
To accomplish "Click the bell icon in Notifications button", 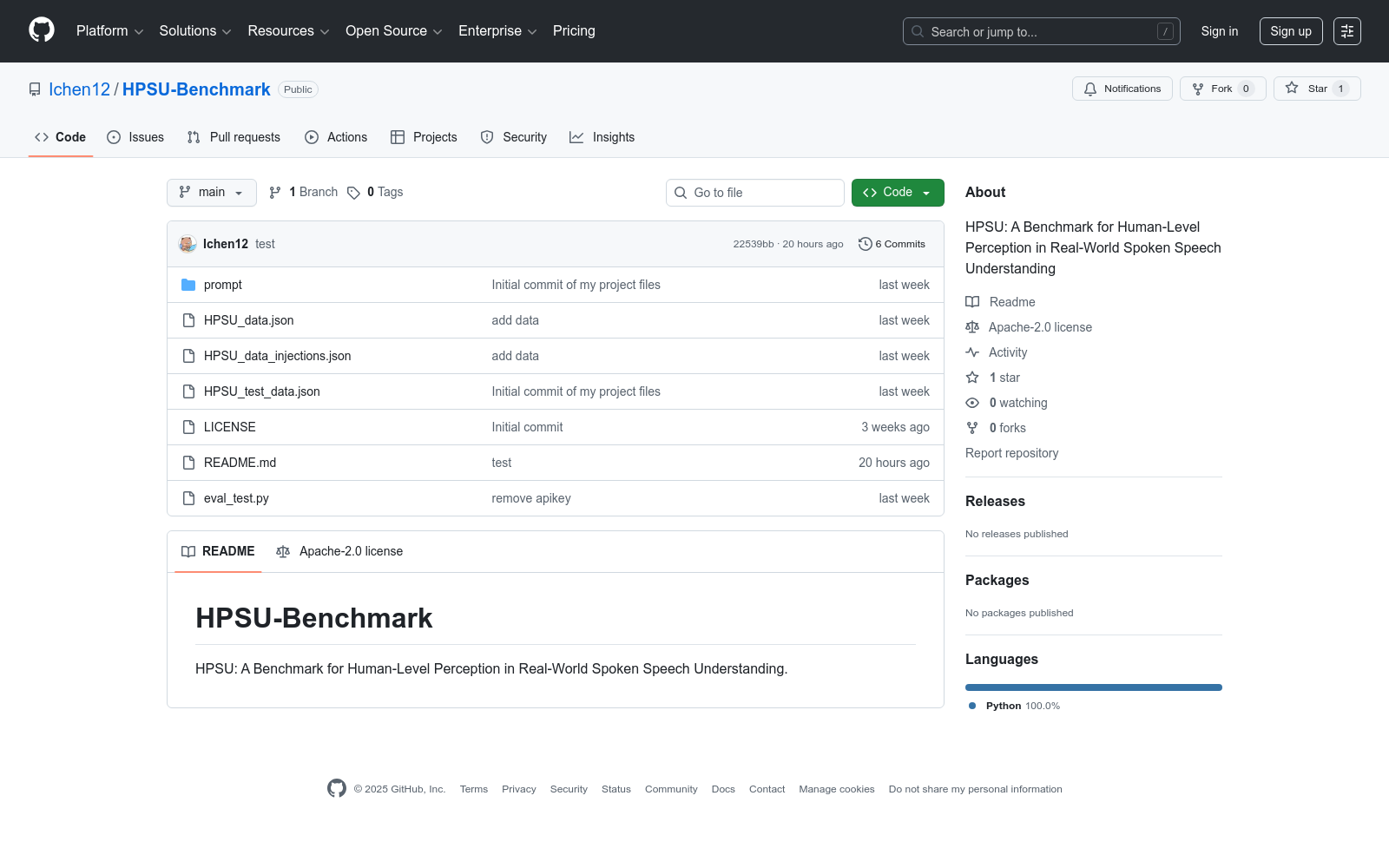I will coord(1090,89).
